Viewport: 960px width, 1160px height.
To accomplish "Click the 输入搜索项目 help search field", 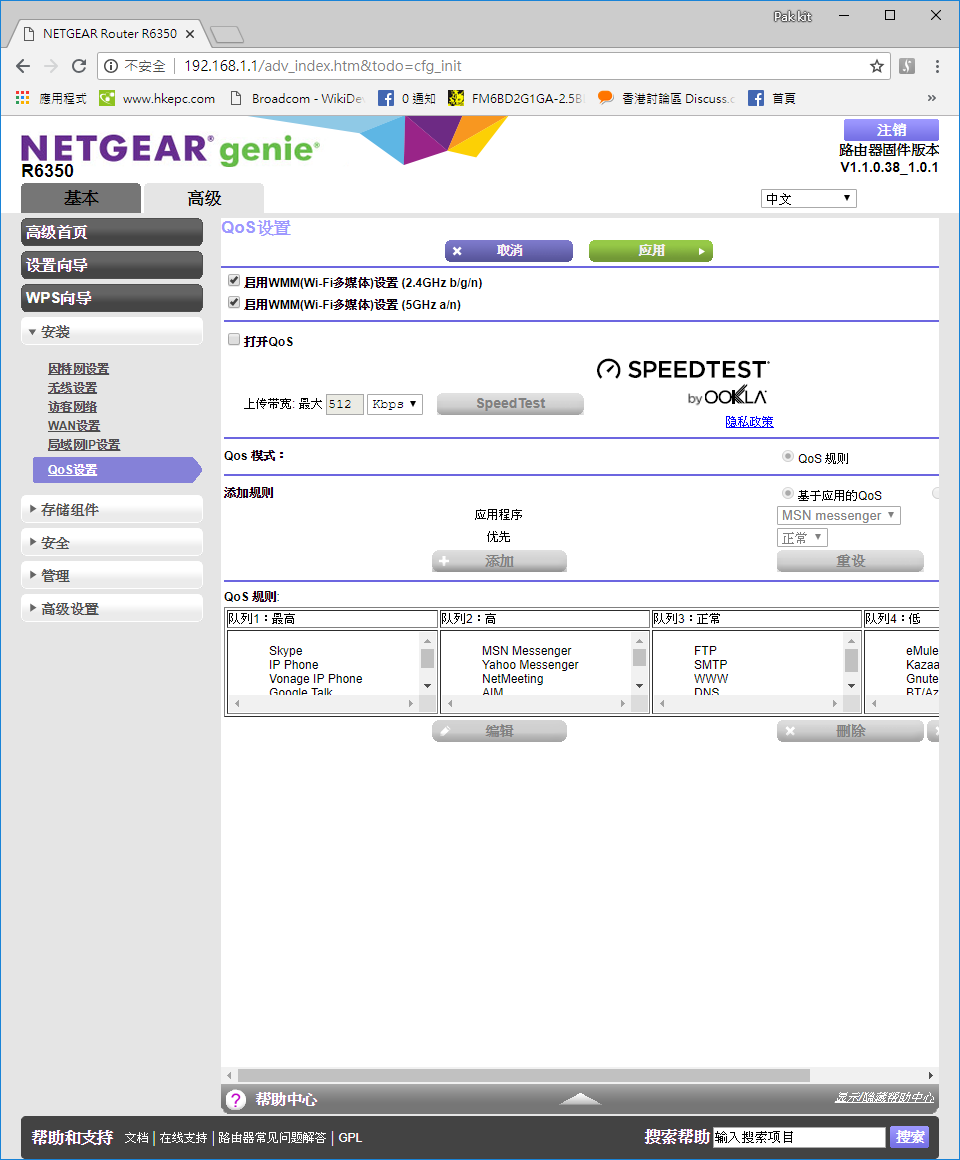I will click(800, 1137).
